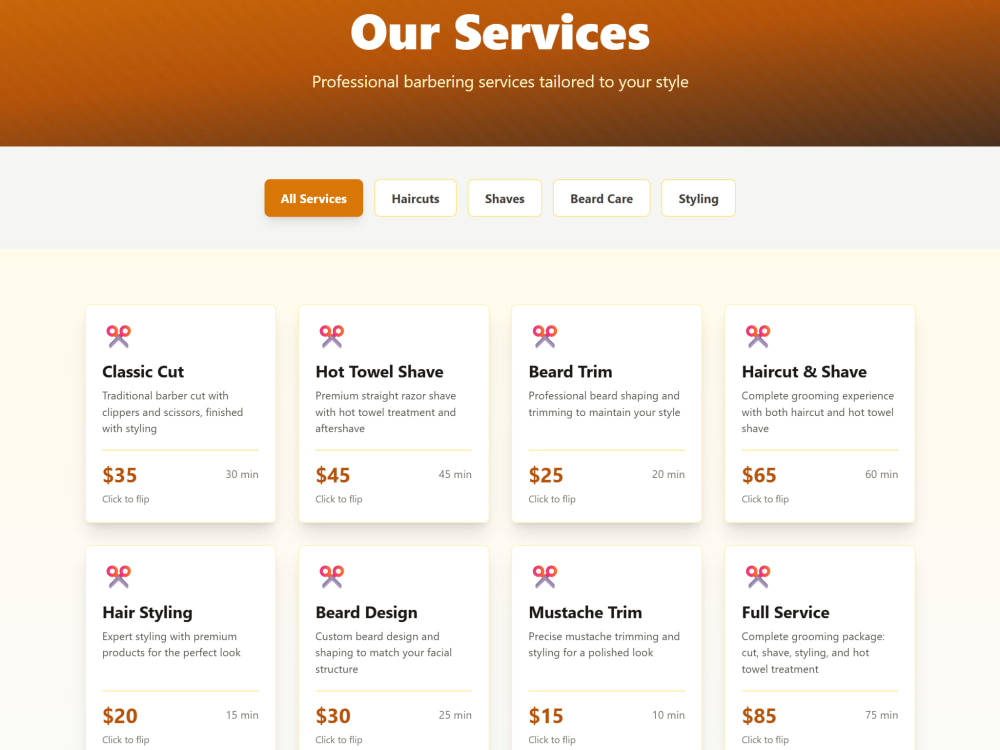Click the 75 min duration

click(x=881, y=715)
